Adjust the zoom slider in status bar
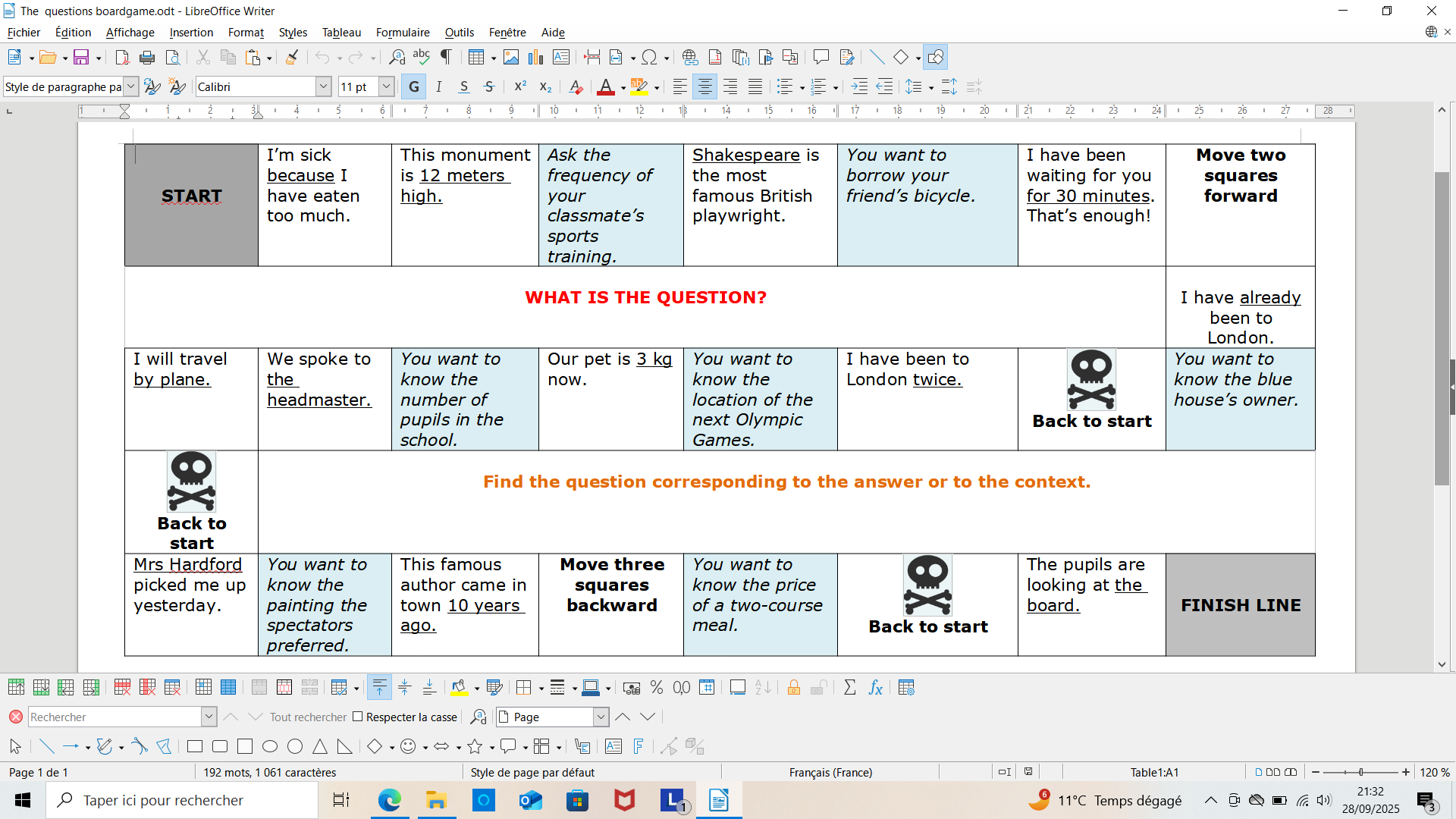Viewport: 1456px width, 819px height. point(1360,772)
